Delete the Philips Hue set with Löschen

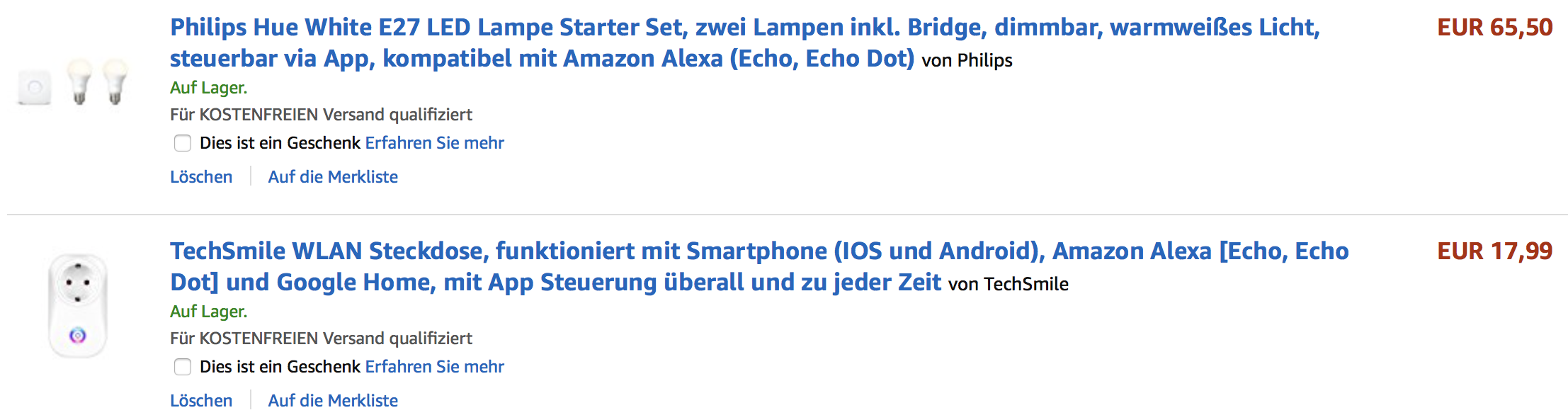(x=201, y=177)
